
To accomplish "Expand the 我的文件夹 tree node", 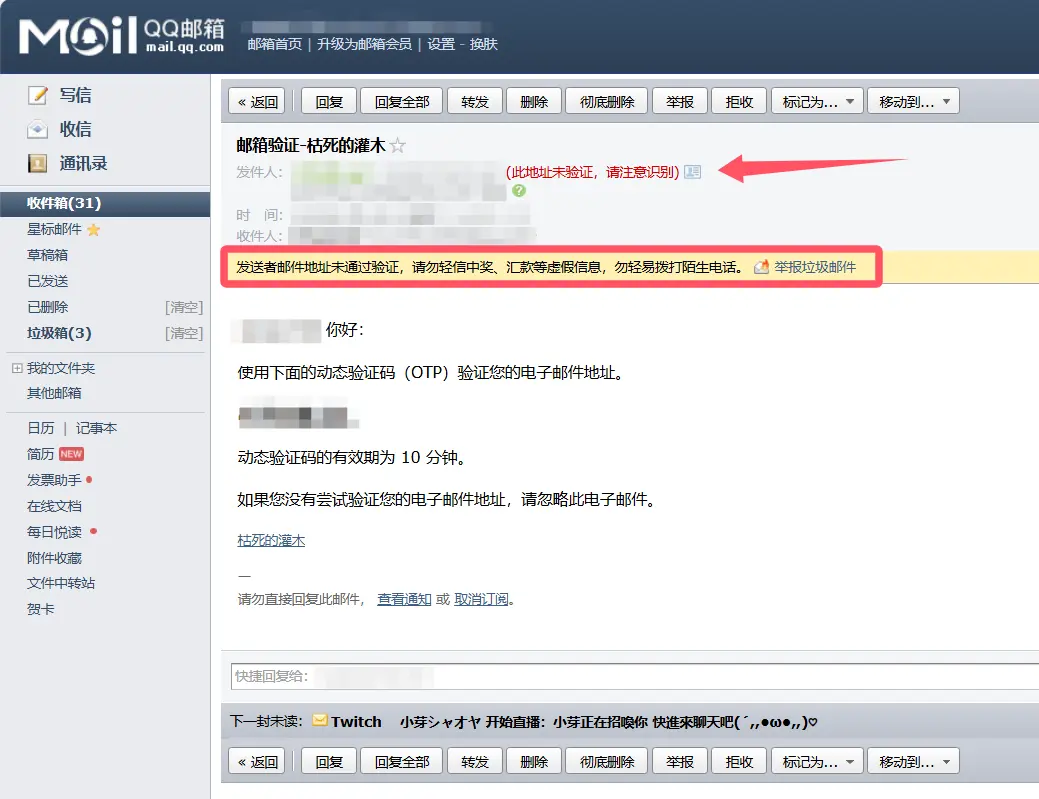I will pyautogui.click(x=17, y=368).
